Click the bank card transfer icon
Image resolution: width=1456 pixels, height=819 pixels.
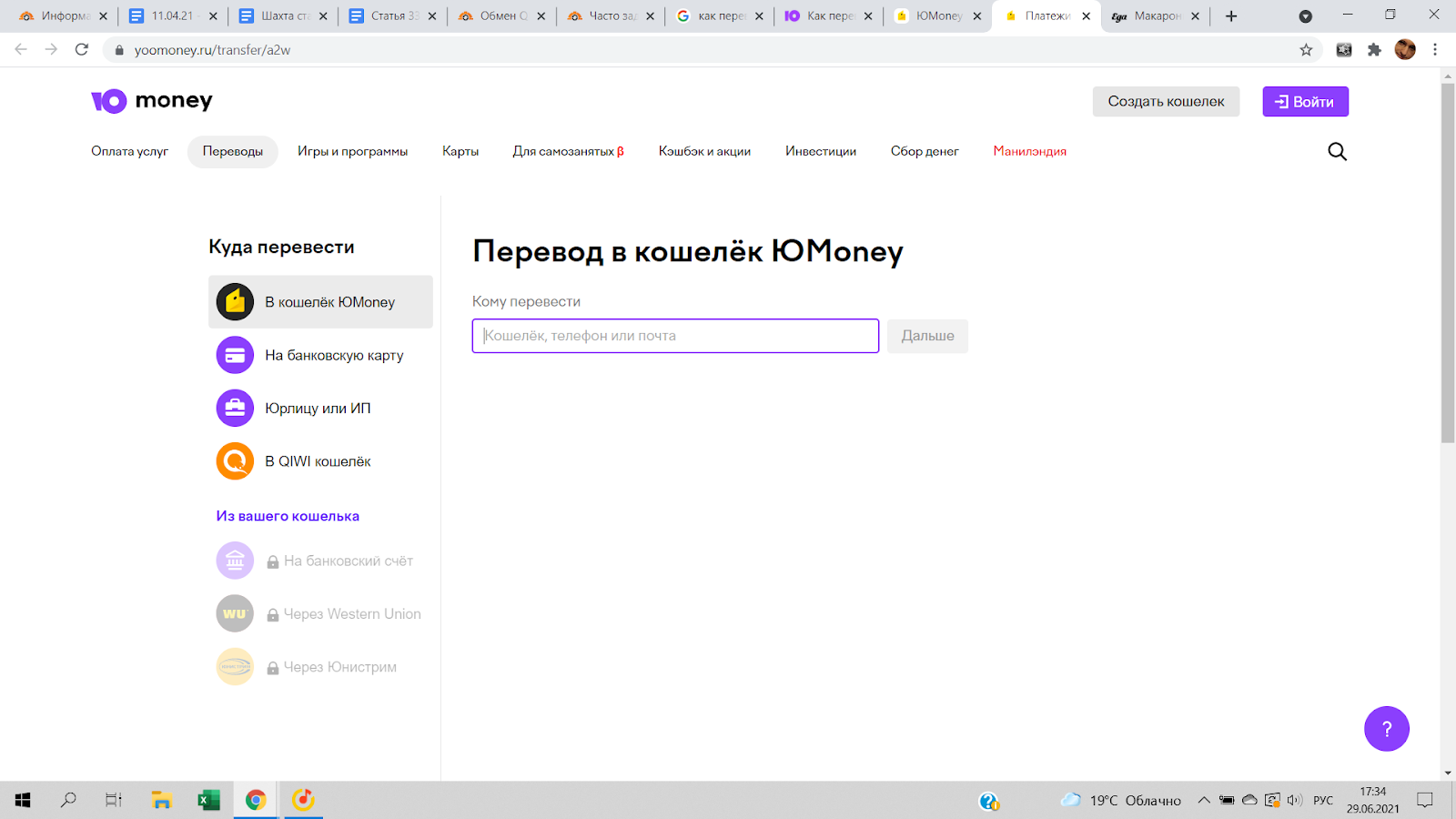(x=235, y=355)
